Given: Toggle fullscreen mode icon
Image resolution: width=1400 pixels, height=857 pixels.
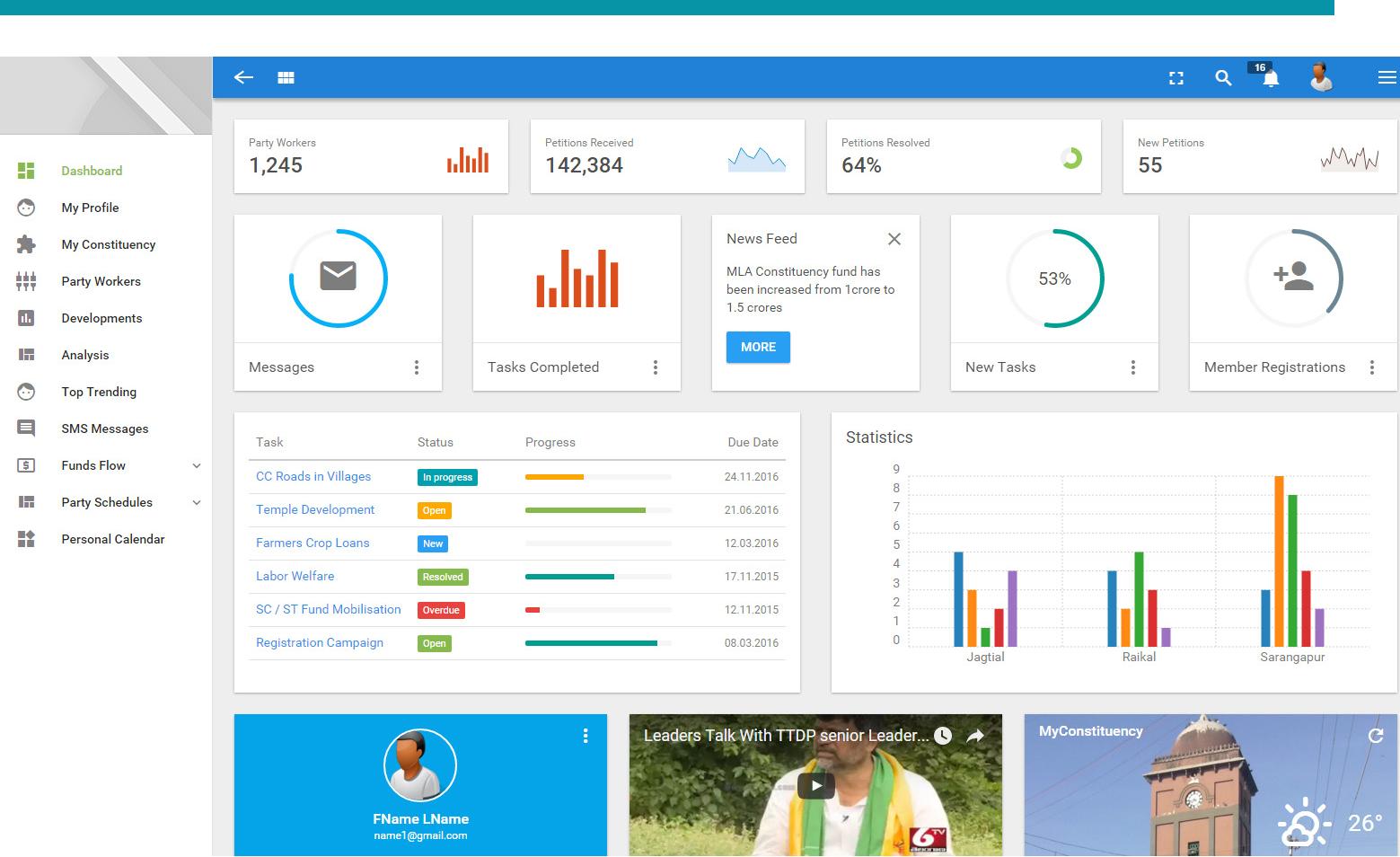Looking at the screenshot, I should pyautogui.click(x=1175, y=78).
